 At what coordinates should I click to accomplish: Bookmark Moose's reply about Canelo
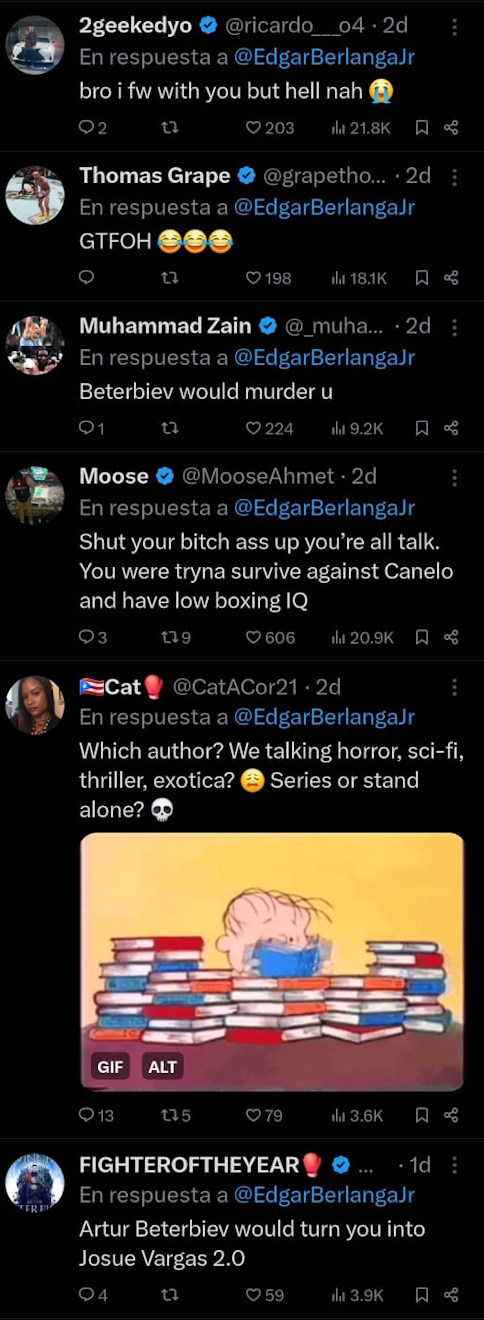coord(422,637)
